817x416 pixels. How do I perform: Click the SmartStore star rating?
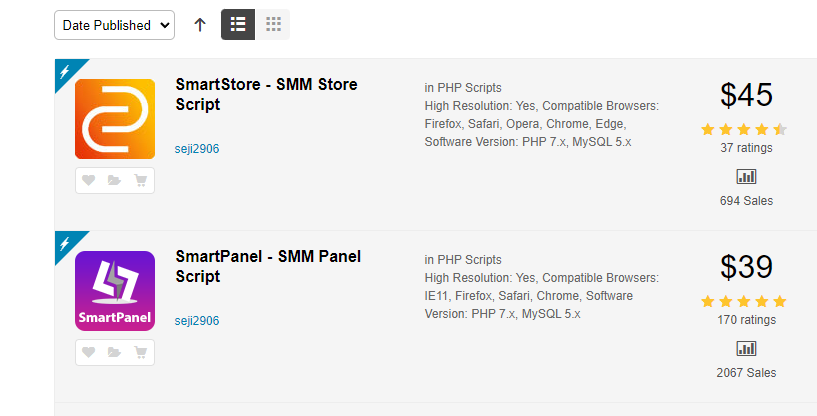[744, 129]
